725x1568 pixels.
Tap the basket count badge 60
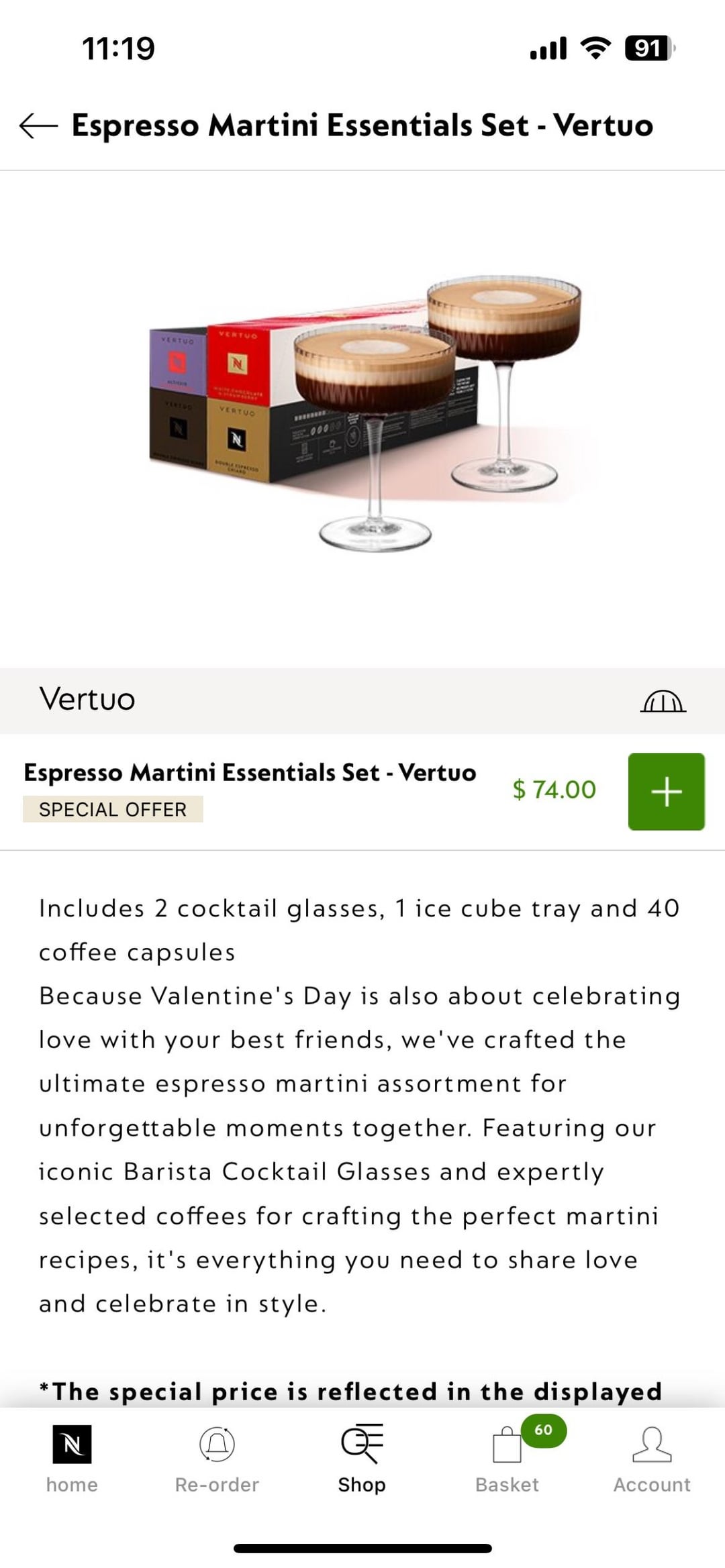pyautogui.click(x=543, y=1430)
